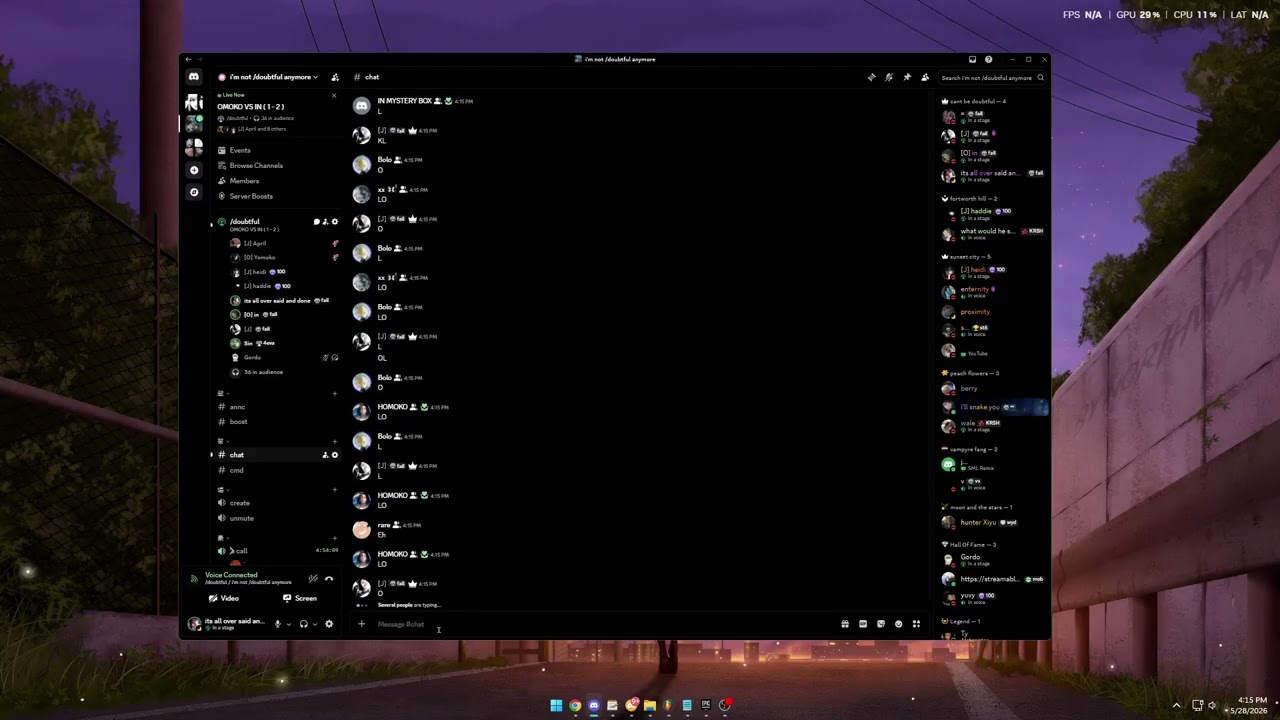Open the sticker picker icon

[881, 624]
